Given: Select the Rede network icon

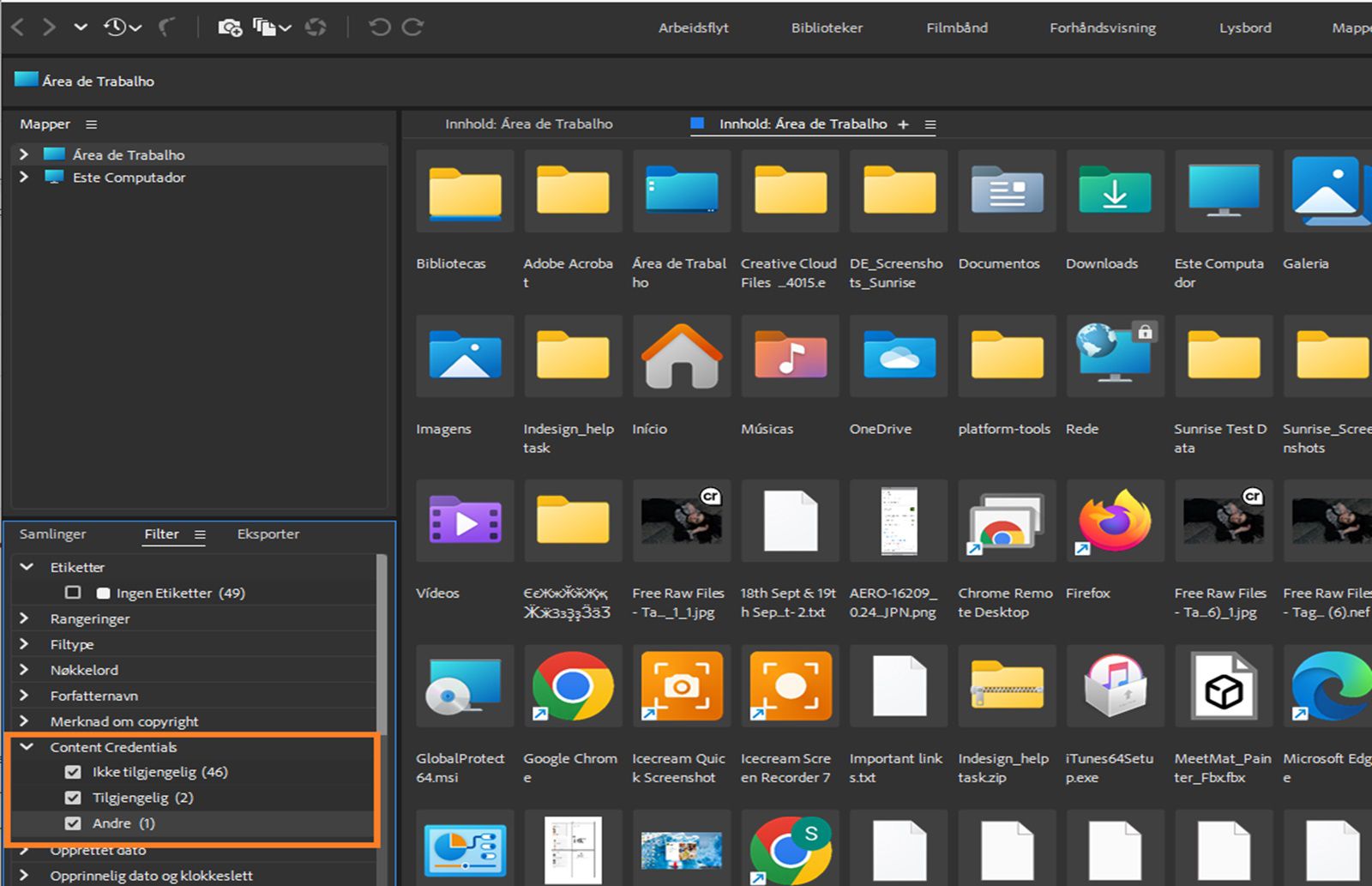Looking at the screenshot, I should pyautogui.click(x=1115, y=355).
